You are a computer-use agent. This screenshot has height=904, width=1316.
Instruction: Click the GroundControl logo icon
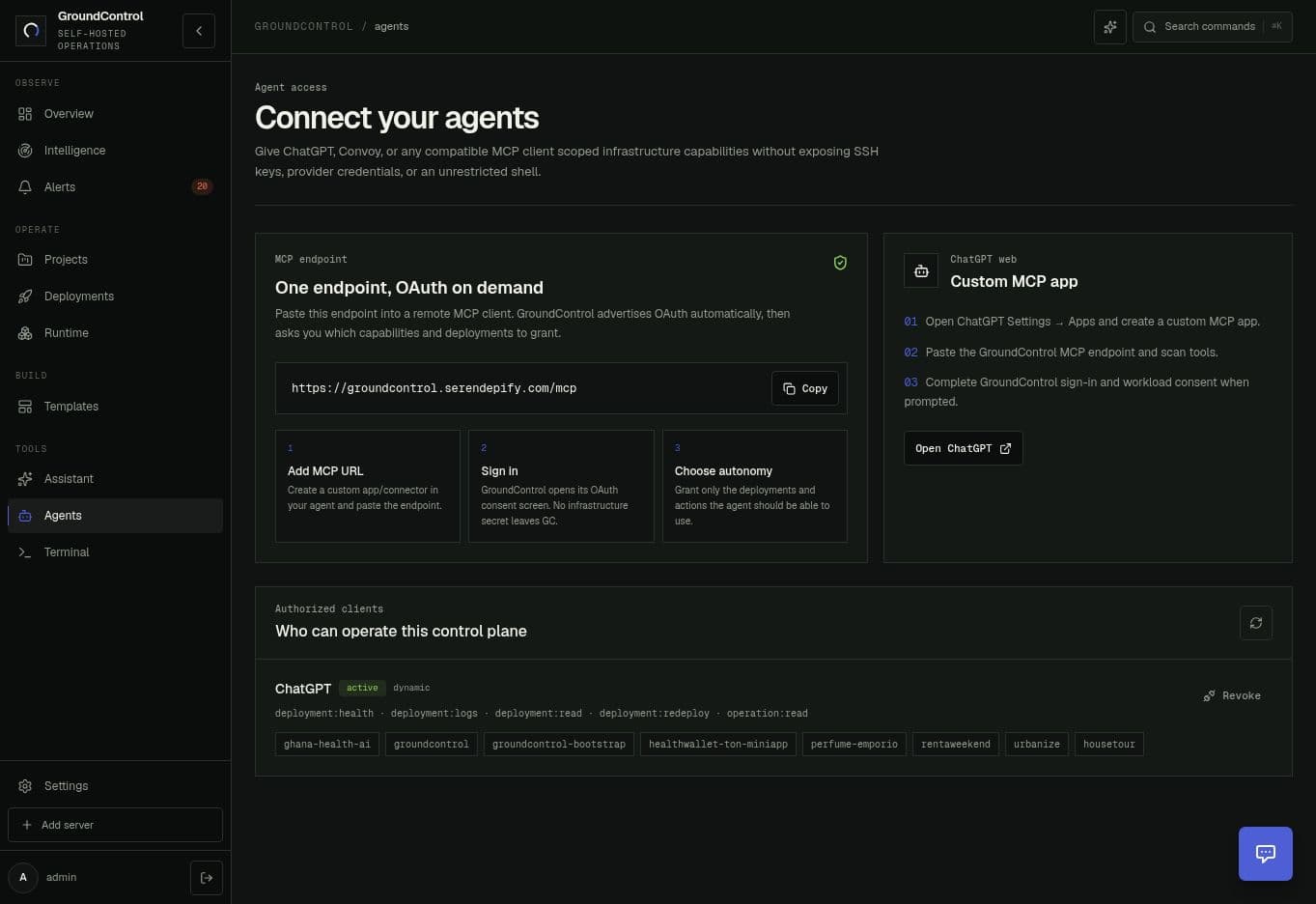click(x=31, y=31)
